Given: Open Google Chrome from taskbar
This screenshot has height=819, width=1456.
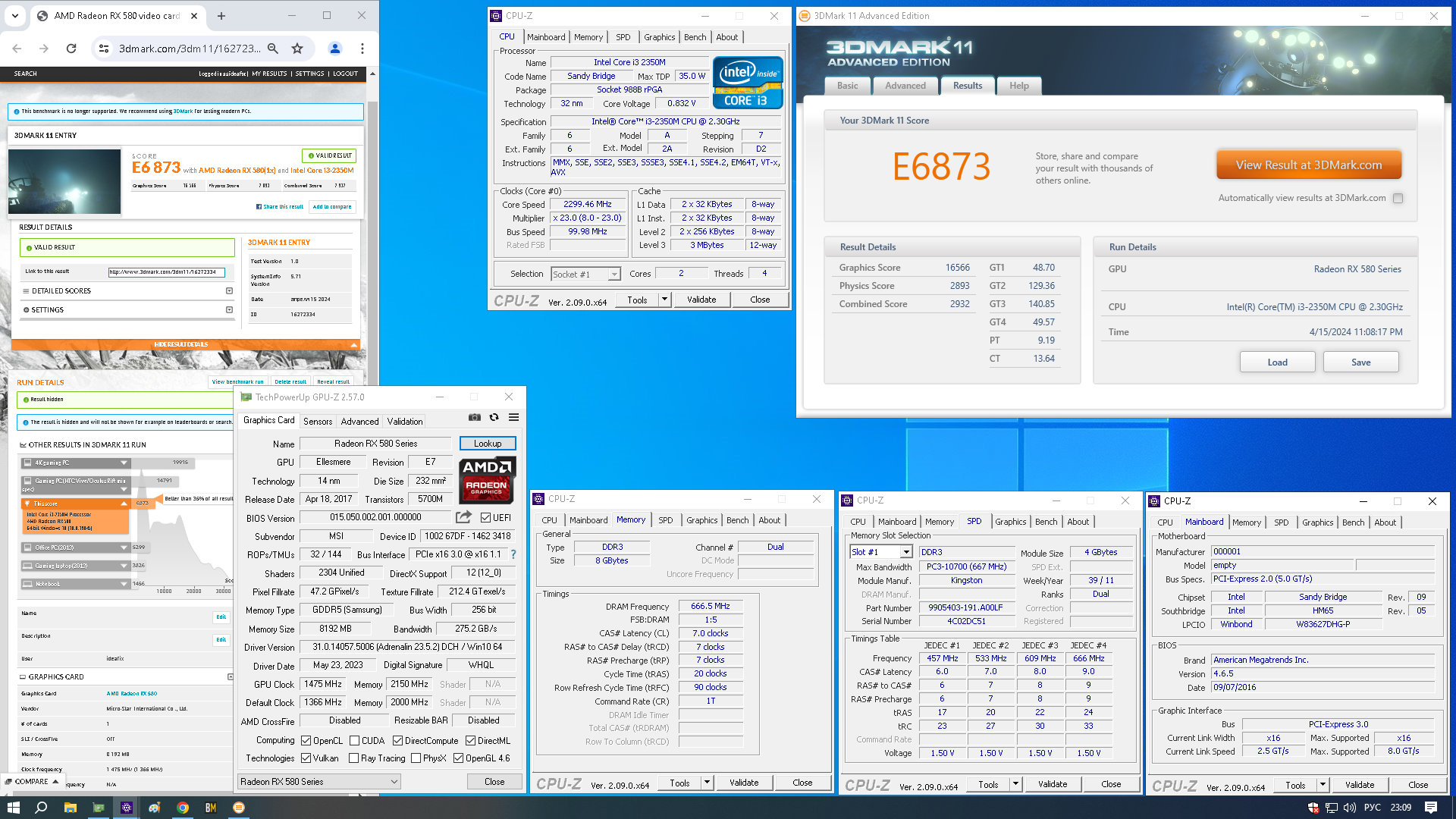Looking at the screenshot, I should 183,808.
